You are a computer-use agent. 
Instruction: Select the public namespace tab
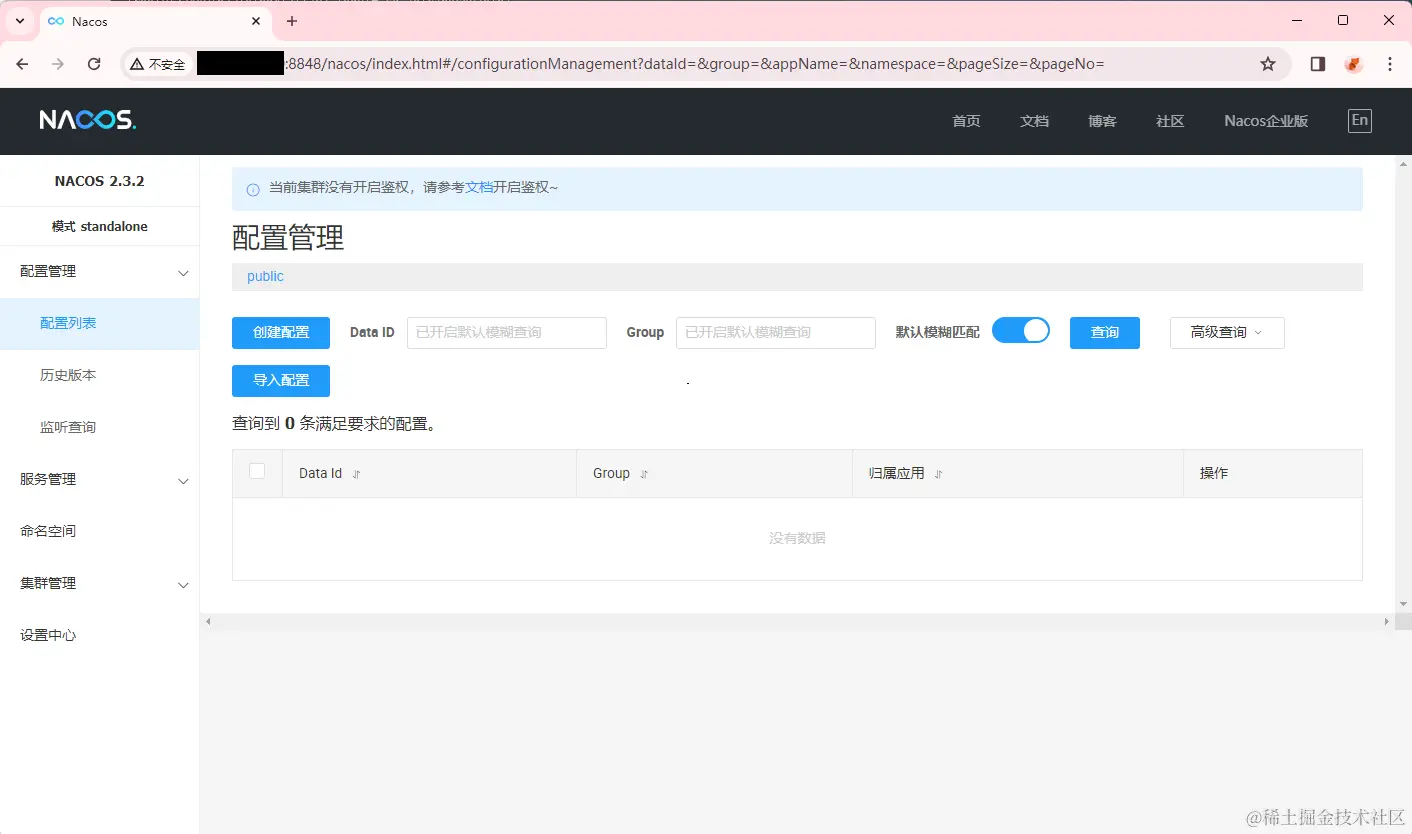click(265, 277)
